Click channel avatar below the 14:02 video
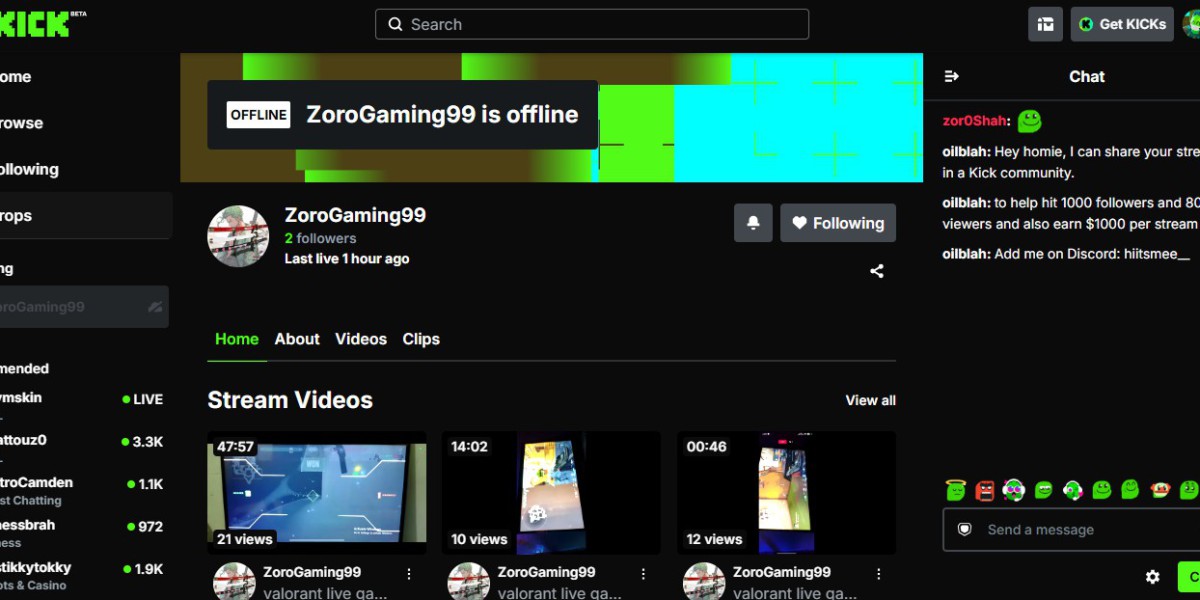Viewport: 1200px width, 600px height. point(468,582)
